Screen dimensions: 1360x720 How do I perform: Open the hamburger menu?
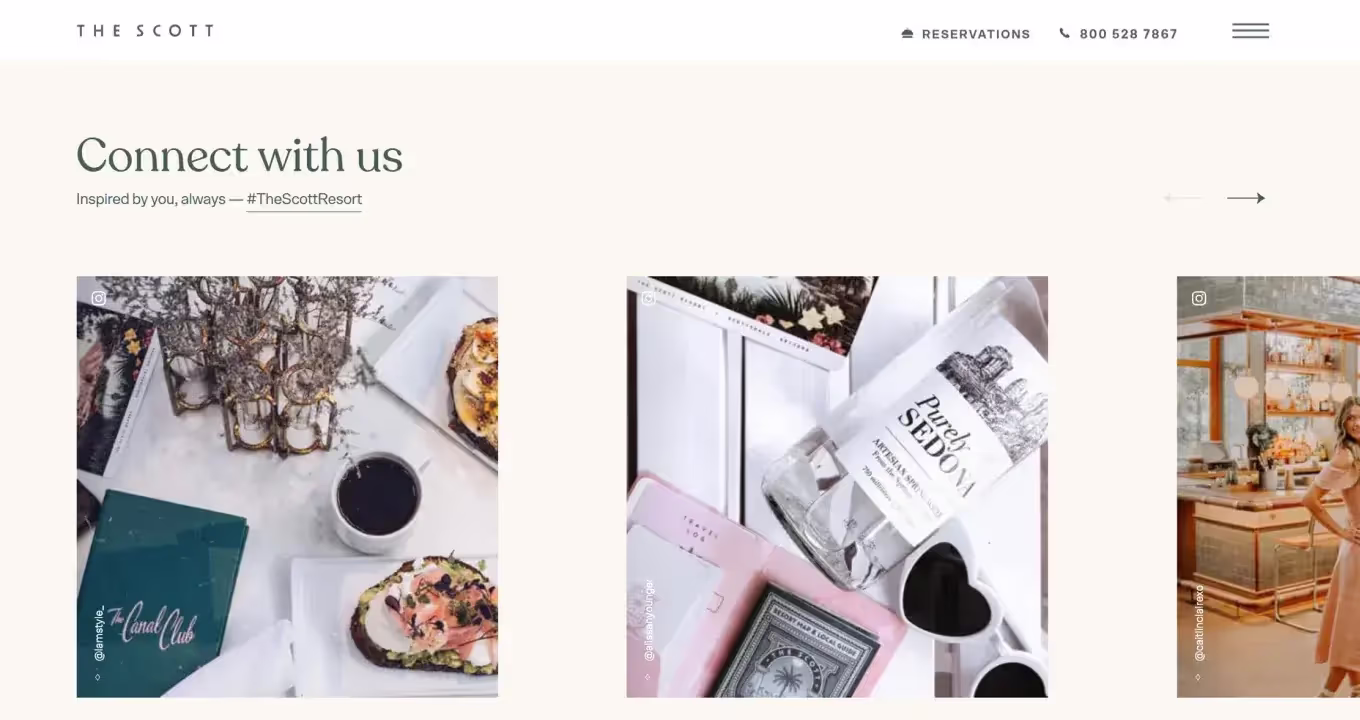pyautogui.click(x=1250, y=31)
